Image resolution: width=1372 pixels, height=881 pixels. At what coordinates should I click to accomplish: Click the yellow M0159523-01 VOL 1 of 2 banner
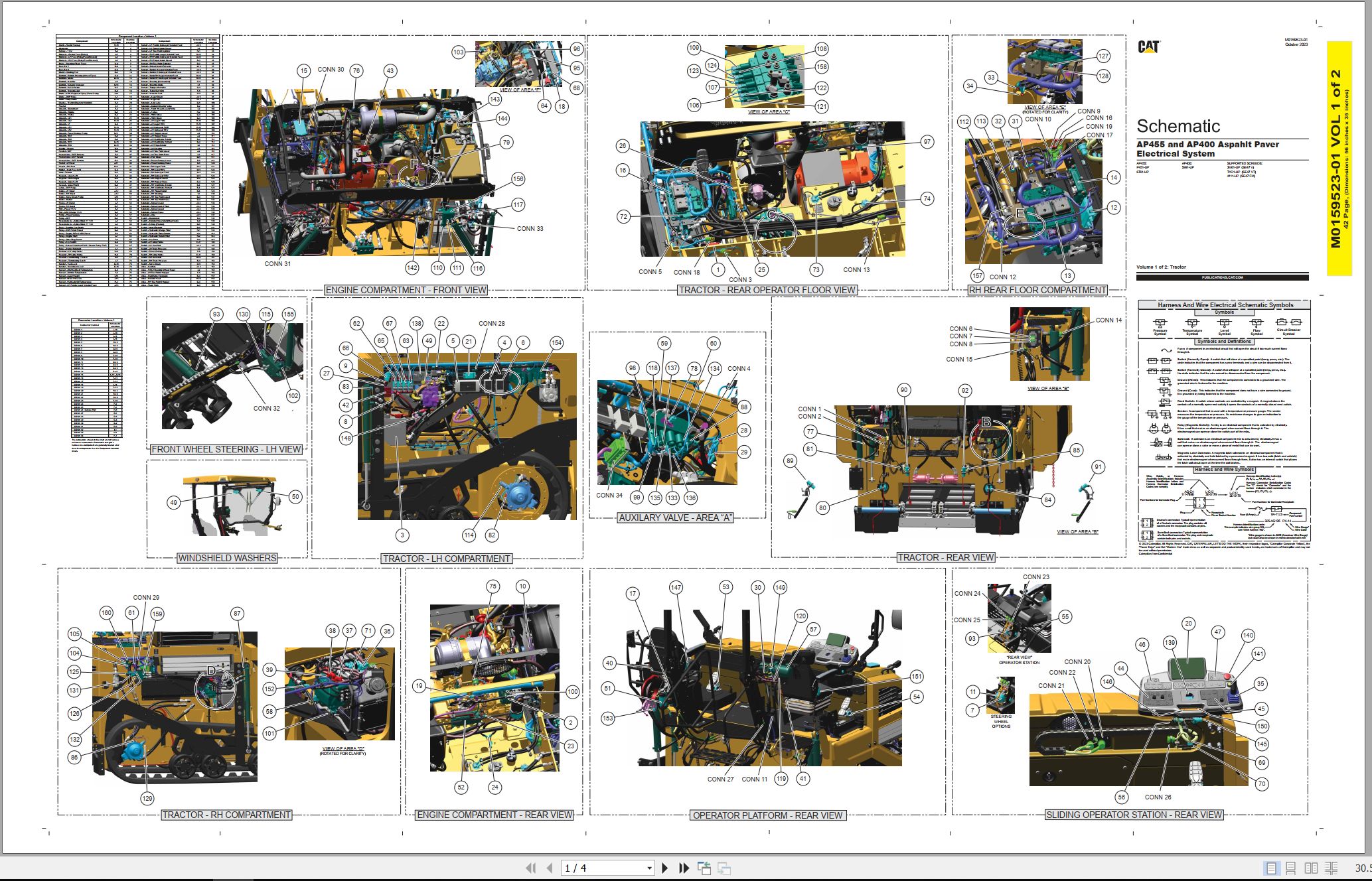point(1339,159)
